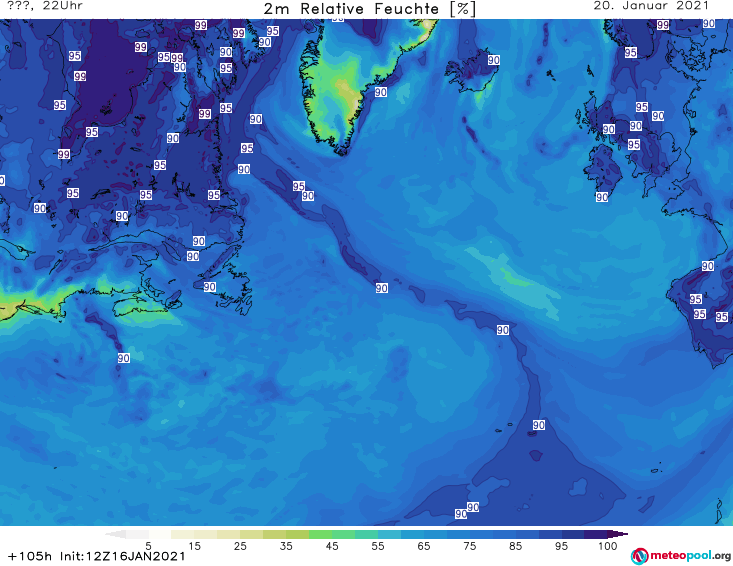Click color scale label '75'
Screen dimensions: 733x566
[x=469, y=546]
